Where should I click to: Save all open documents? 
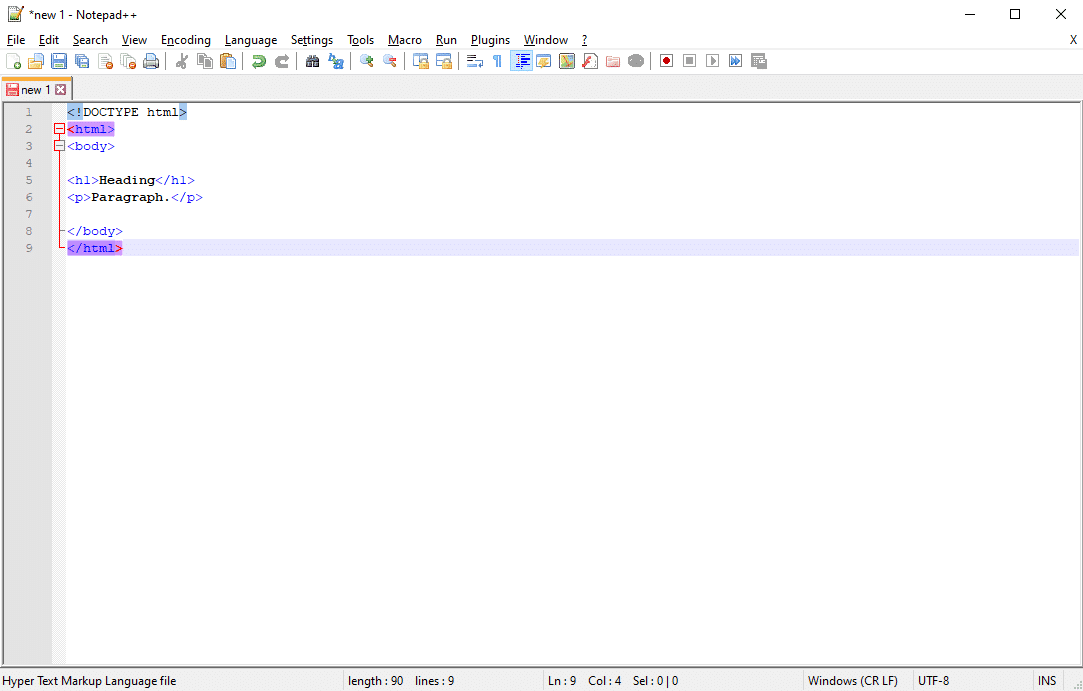(x=81, y=61)
